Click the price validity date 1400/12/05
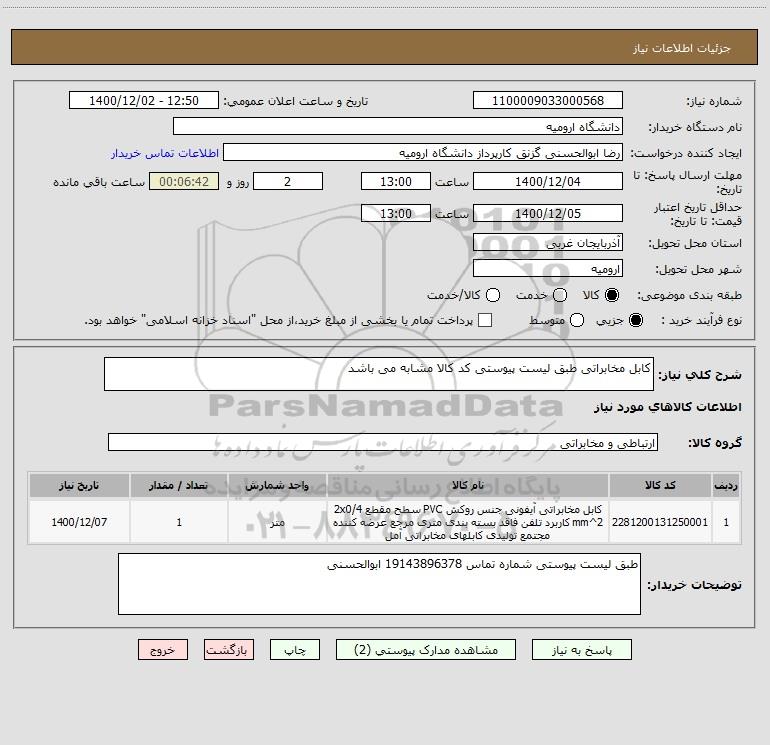Screen dimensions: 770x745 (x=548, y=213)
